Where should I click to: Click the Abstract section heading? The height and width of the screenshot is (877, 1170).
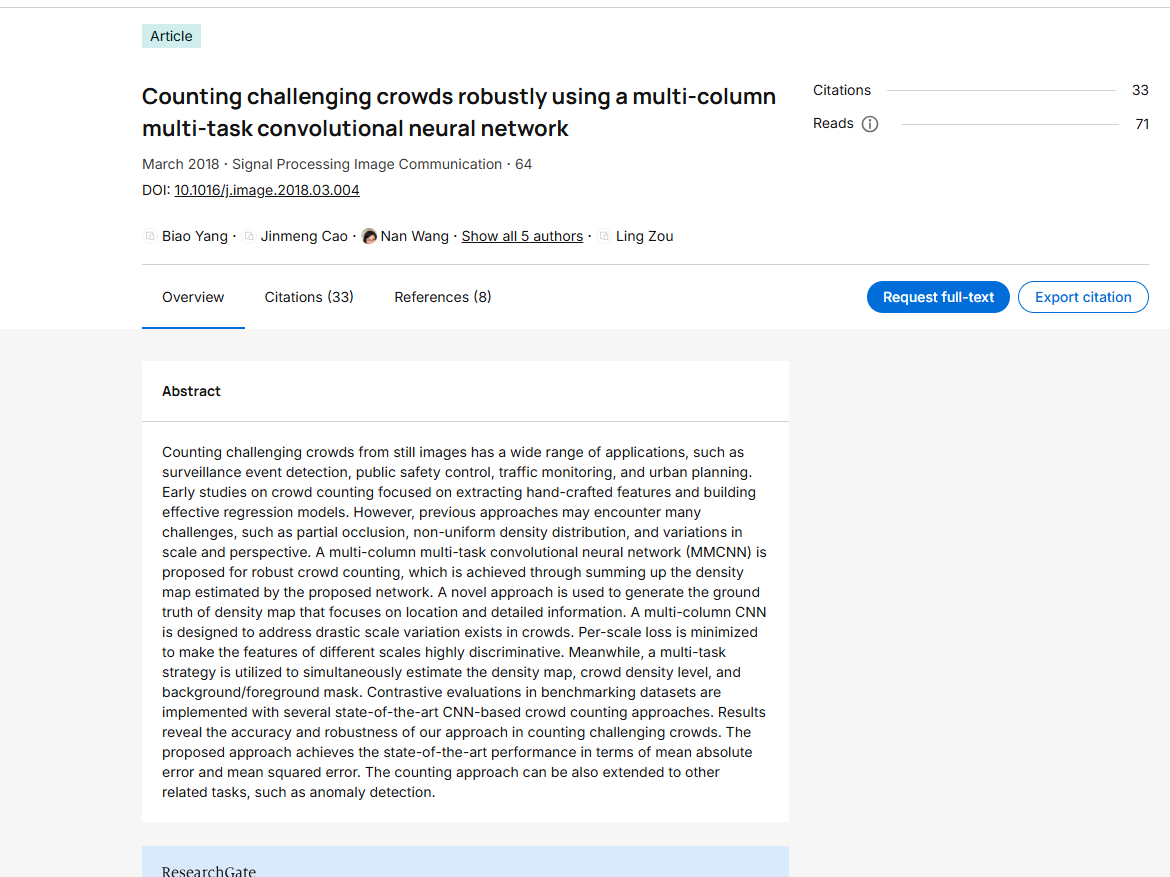(x=191, y=391)
